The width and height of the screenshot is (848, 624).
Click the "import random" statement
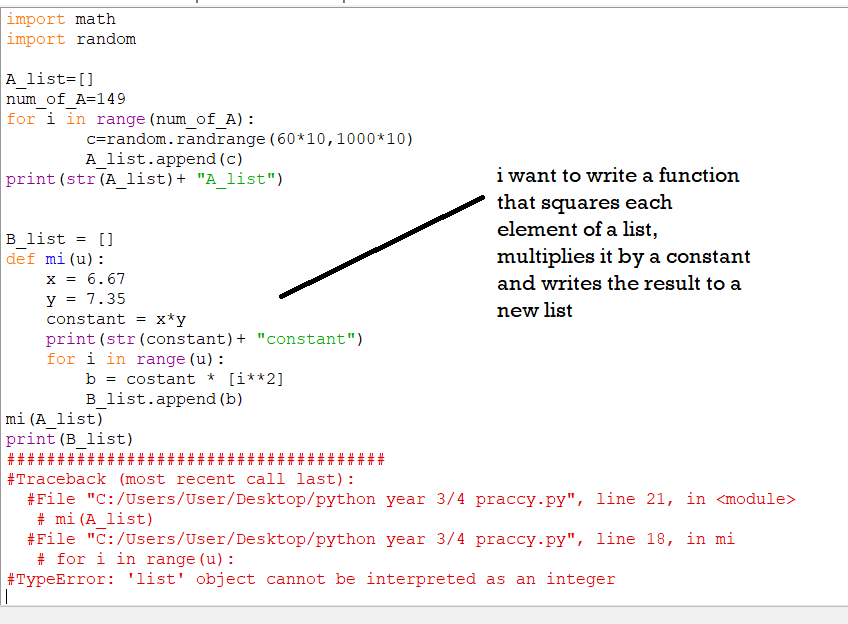click(68, 38)
